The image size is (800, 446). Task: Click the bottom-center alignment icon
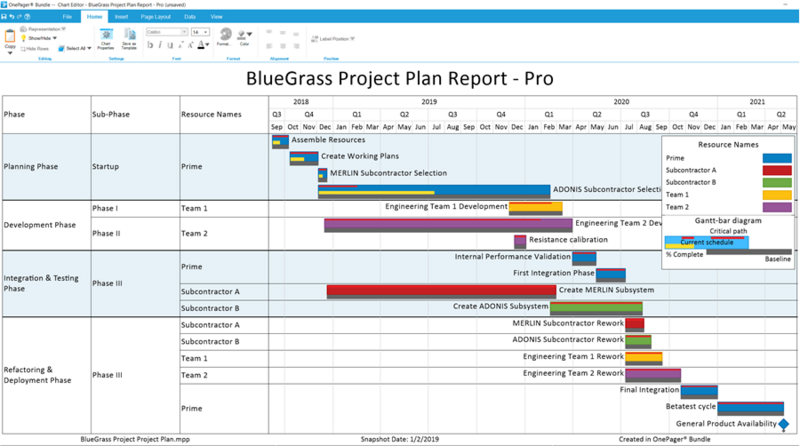(283, 46)
